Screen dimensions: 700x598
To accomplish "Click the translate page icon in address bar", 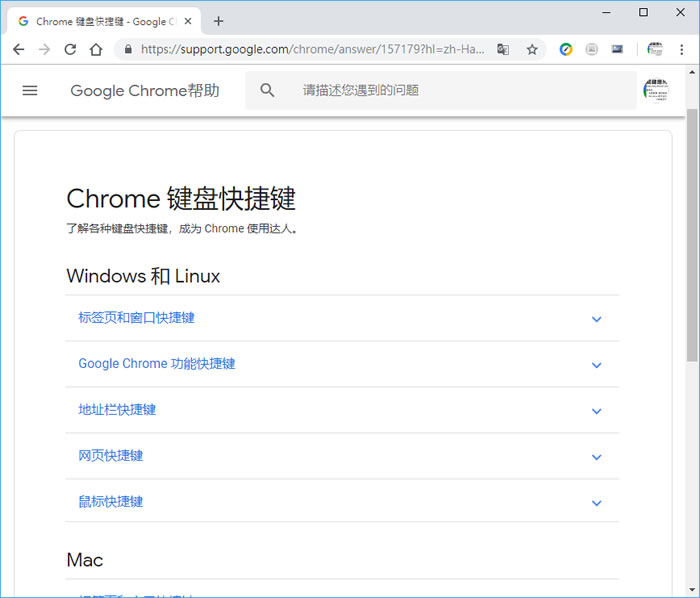I will [x=504, y=49].
